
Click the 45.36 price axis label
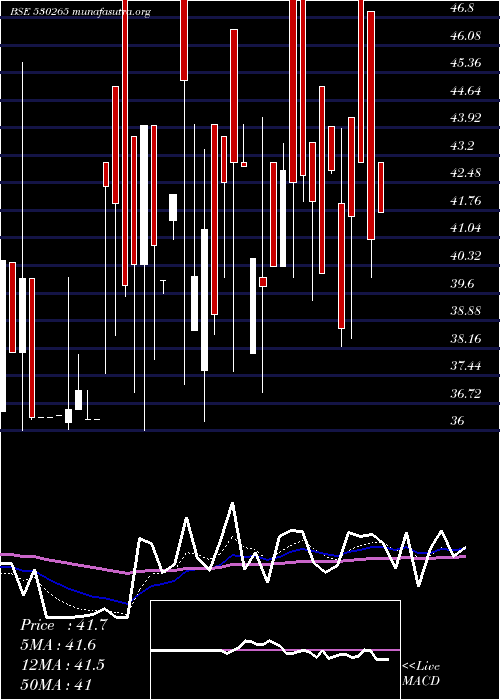[466, 62]
